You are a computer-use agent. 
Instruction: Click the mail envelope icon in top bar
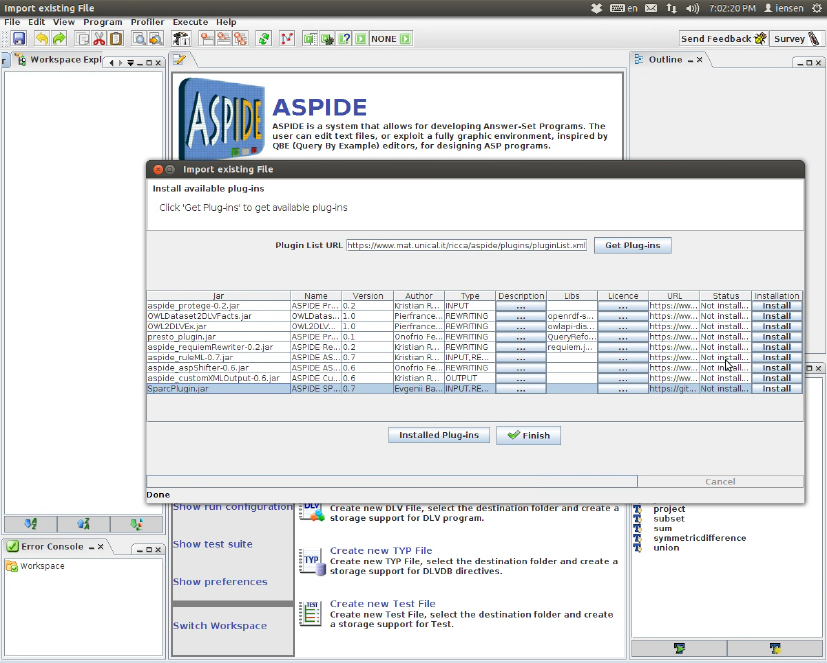click(x=651, y=8)
